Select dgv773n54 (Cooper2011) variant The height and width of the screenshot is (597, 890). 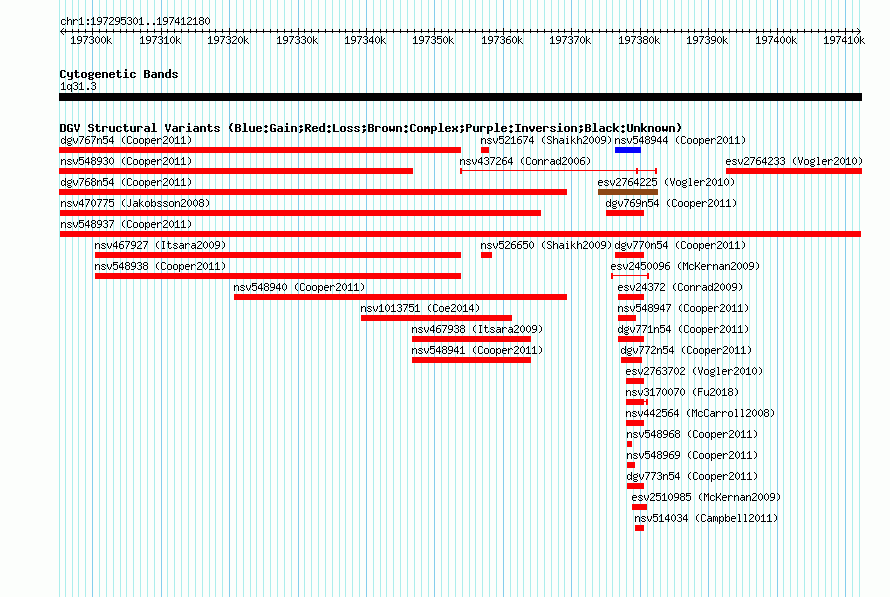pos(692,476)
